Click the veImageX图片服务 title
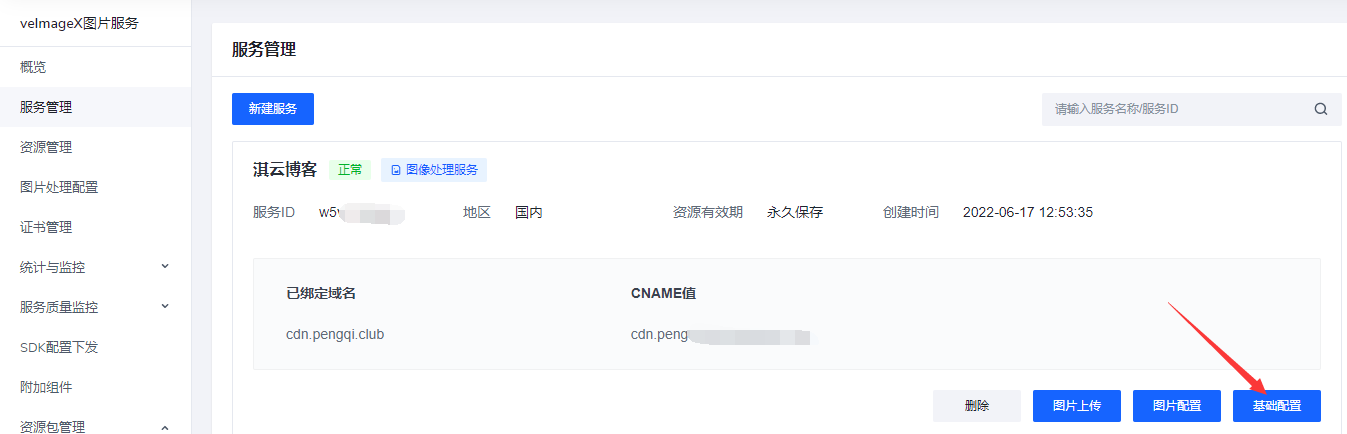Viewport: 1347px width, 434px height. click(79, 24)
